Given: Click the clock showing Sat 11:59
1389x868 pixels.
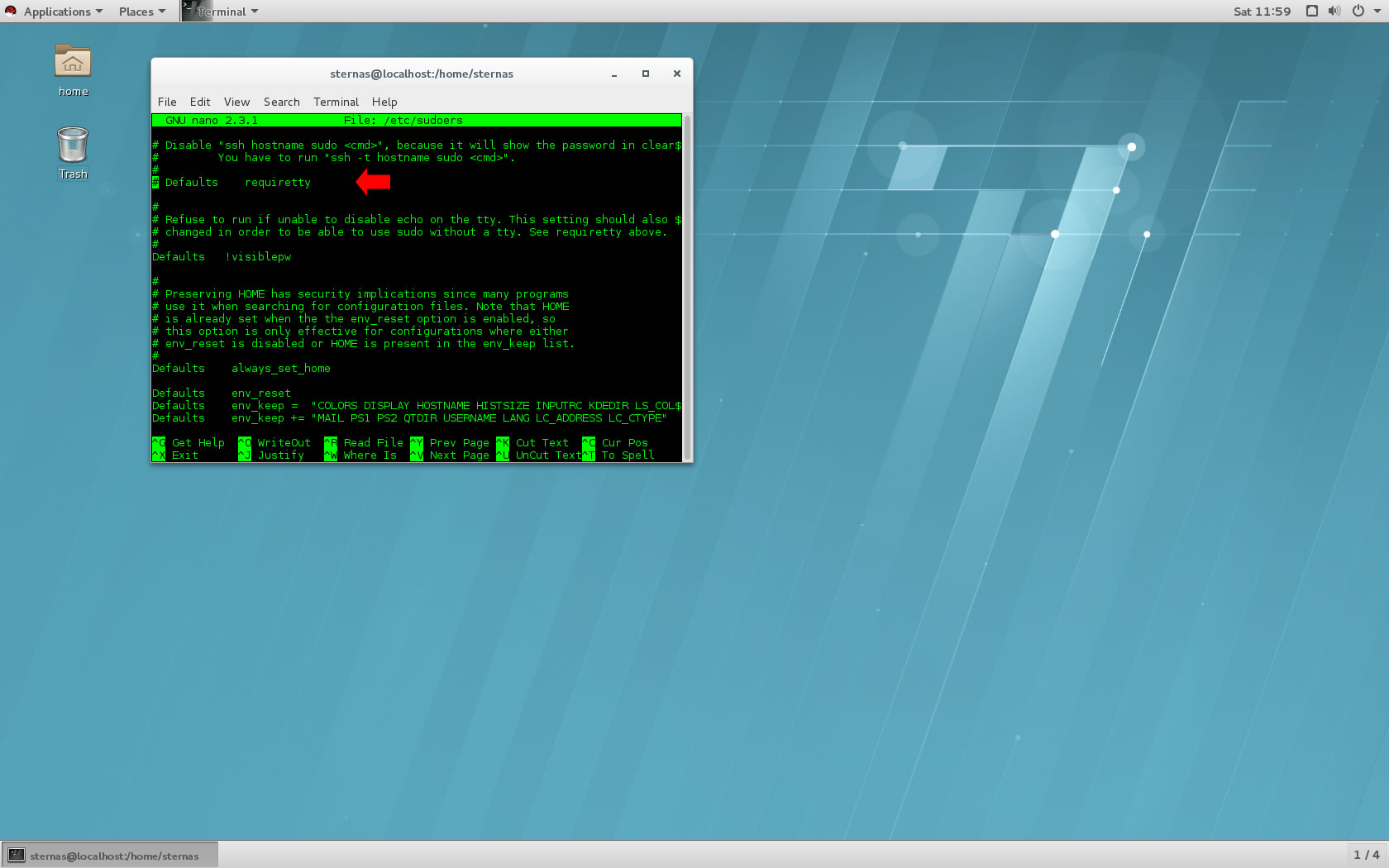Looking at the screenshot, I should coord(1262,11).
